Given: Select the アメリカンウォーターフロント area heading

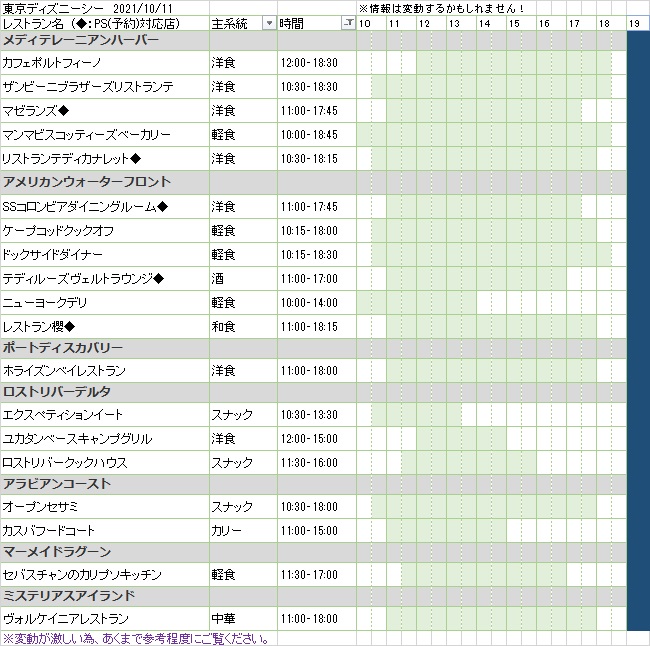Looking at the screenshot, I should [105, 182].
